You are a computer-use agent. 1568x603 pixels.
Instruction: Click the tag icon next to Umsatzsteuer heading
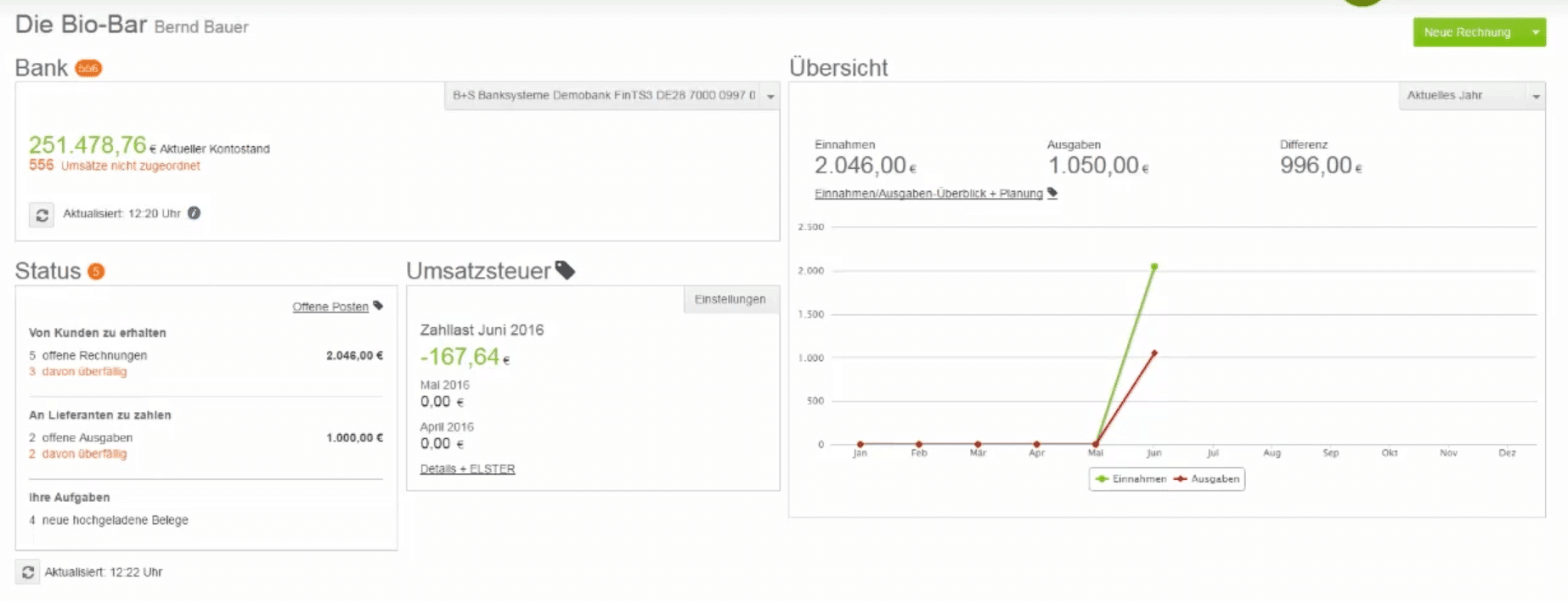565,270
